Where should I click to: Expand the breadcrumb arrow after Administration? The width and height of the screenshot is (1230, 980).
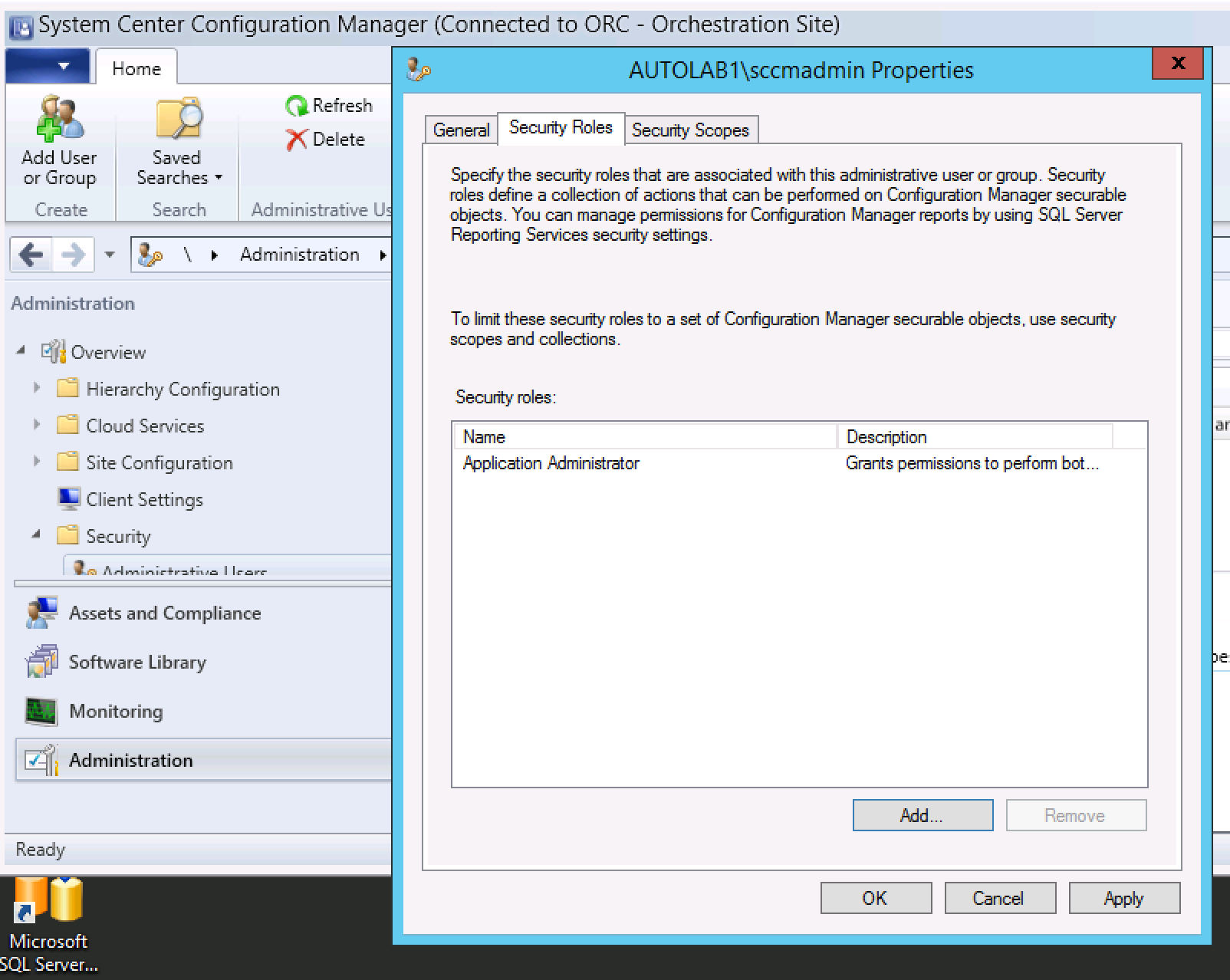coord(382,255)
